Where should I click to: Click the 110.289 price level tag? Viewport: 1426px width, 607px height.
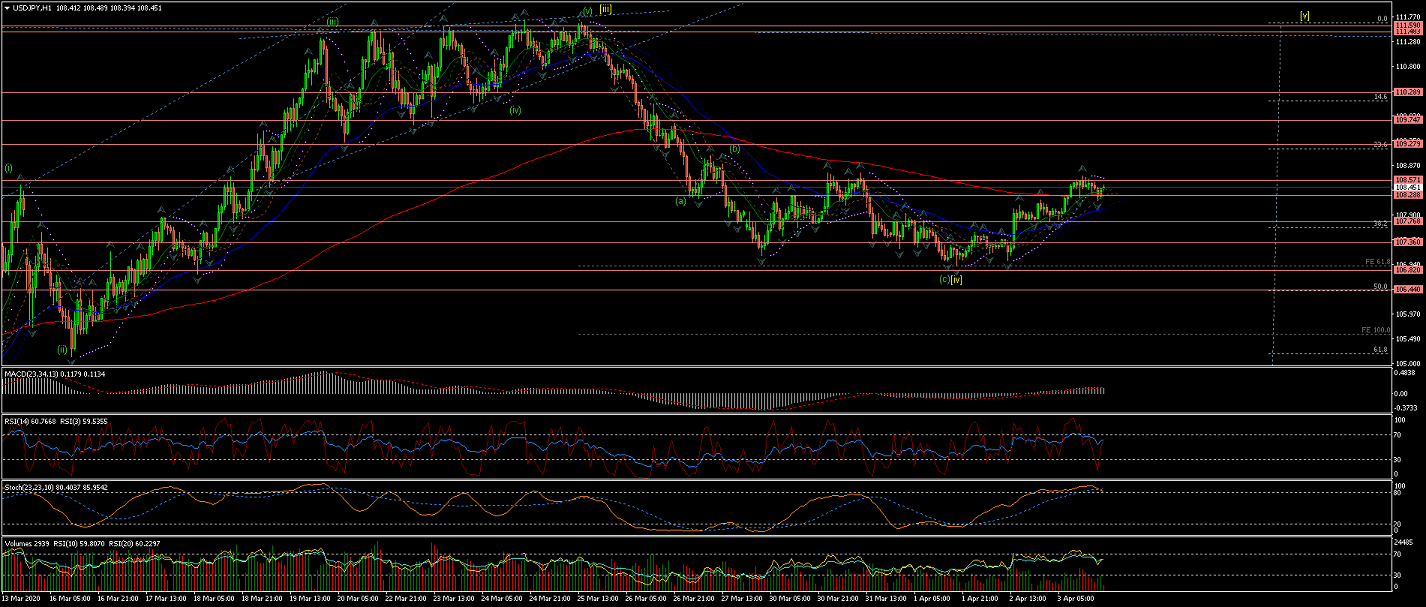[x=1408, y=92]
